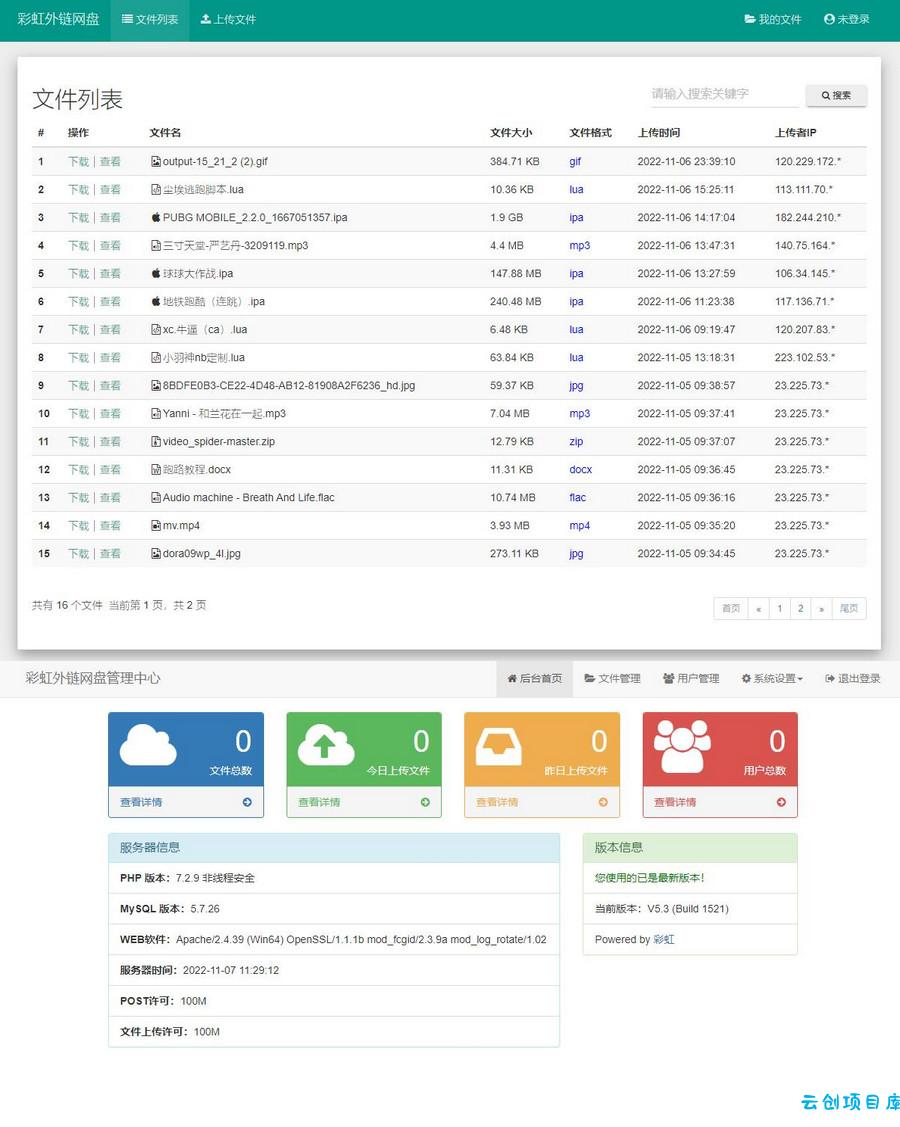Click the Apple icon beside 地铁跑酷 ipa
This screenshot has height=1127, width=900.
click(156, 301)
